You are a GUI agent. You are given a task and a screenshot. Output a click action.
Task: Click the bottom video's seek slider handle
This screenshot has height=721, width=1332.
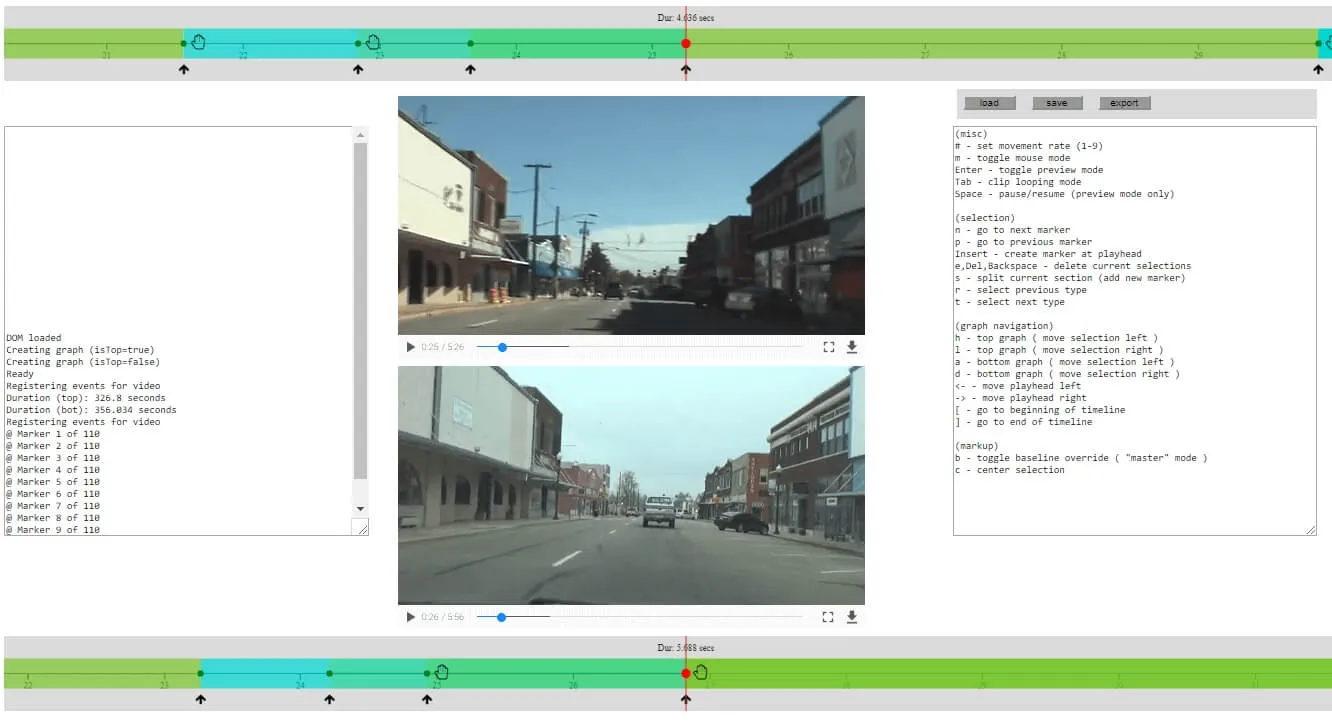(x=501, y=617)
